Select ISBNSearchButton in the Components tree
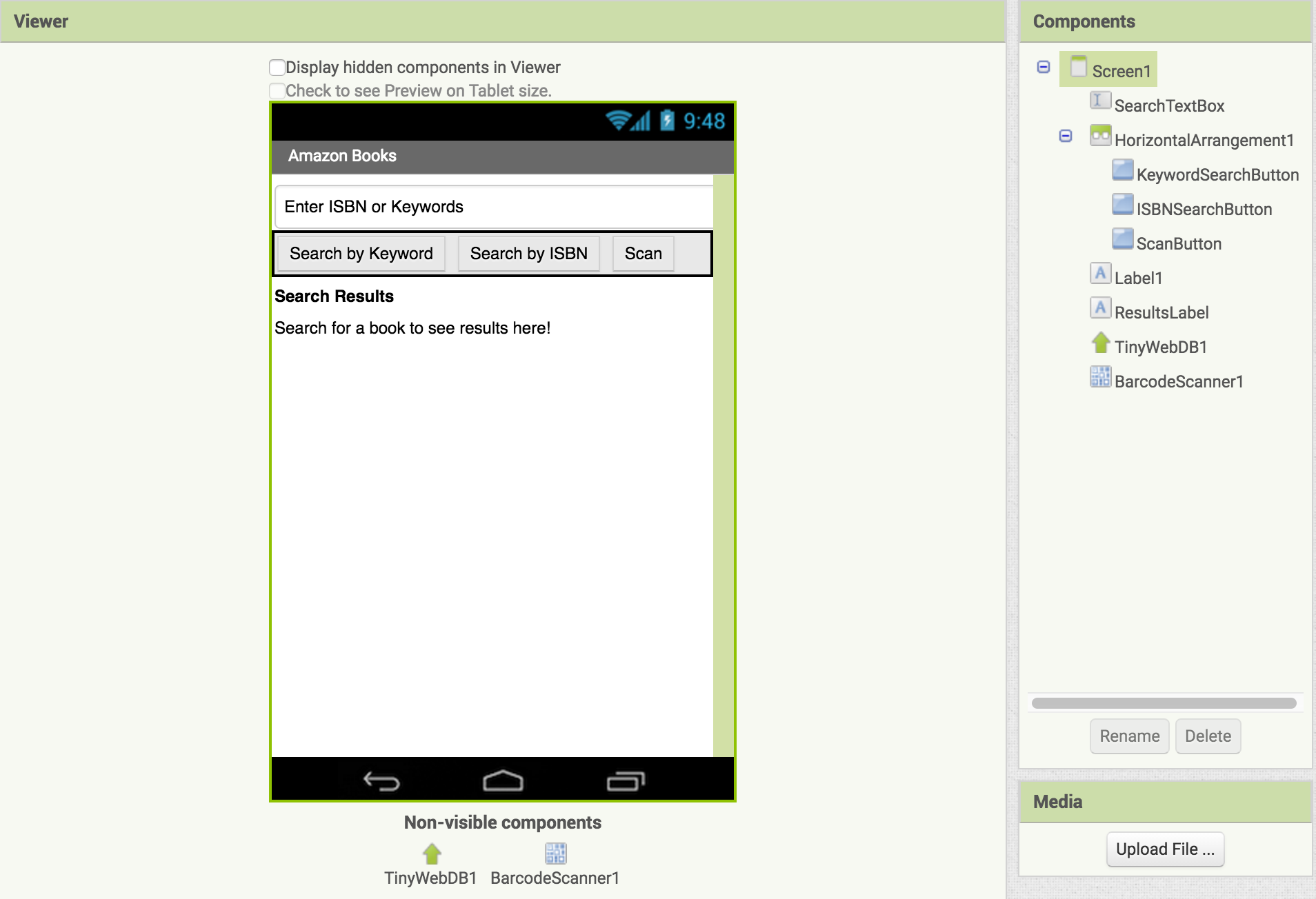This screenshot has width=1316, height=899. [1204, 210]
